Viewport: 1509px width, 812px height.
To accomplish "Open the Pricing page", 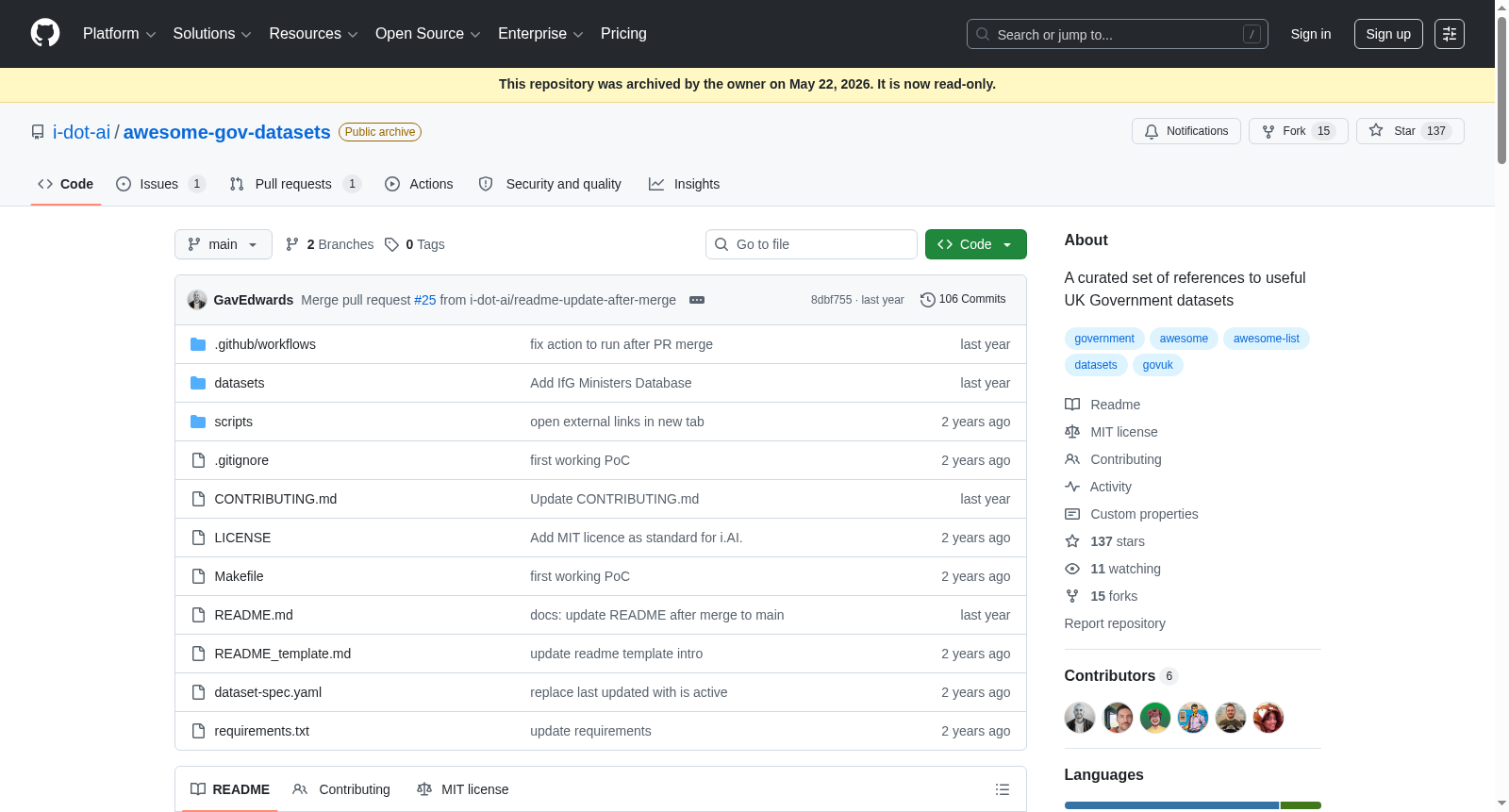I will point(623,34).
